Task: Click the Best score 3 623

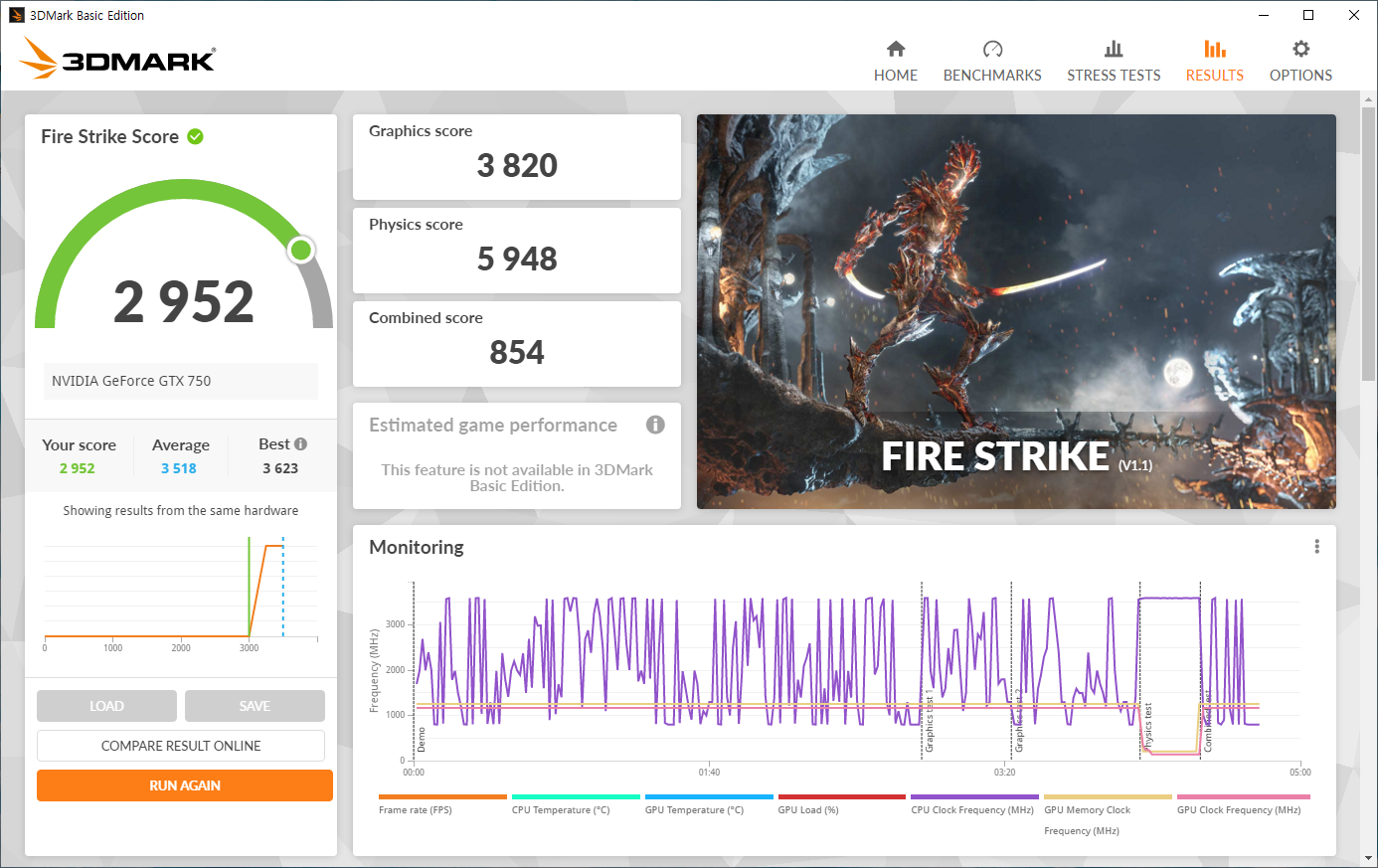Action: point(280,468)
